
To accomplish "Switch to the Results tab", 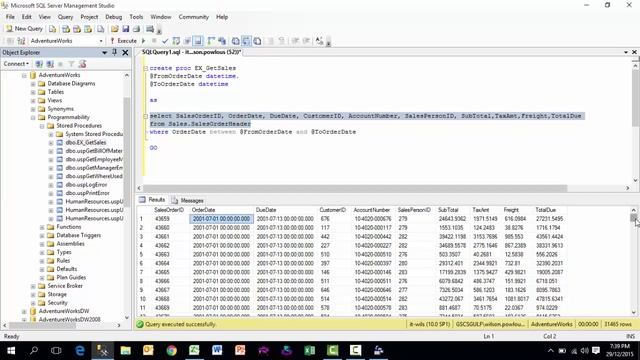I will point(152,200).
